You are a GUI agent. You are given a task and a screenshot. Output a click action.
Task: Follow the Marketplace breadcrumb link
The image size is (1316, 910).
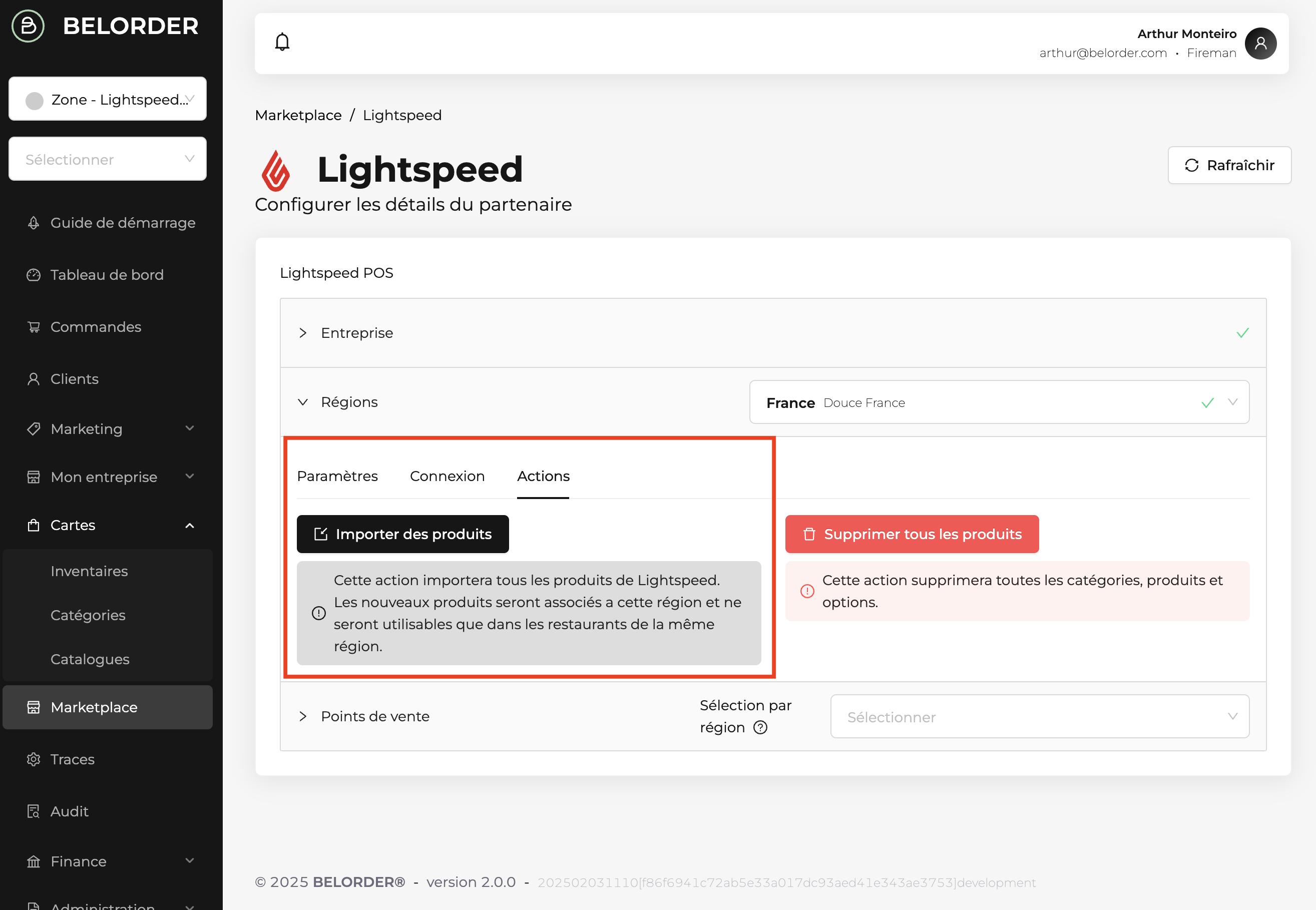point(298,115)
